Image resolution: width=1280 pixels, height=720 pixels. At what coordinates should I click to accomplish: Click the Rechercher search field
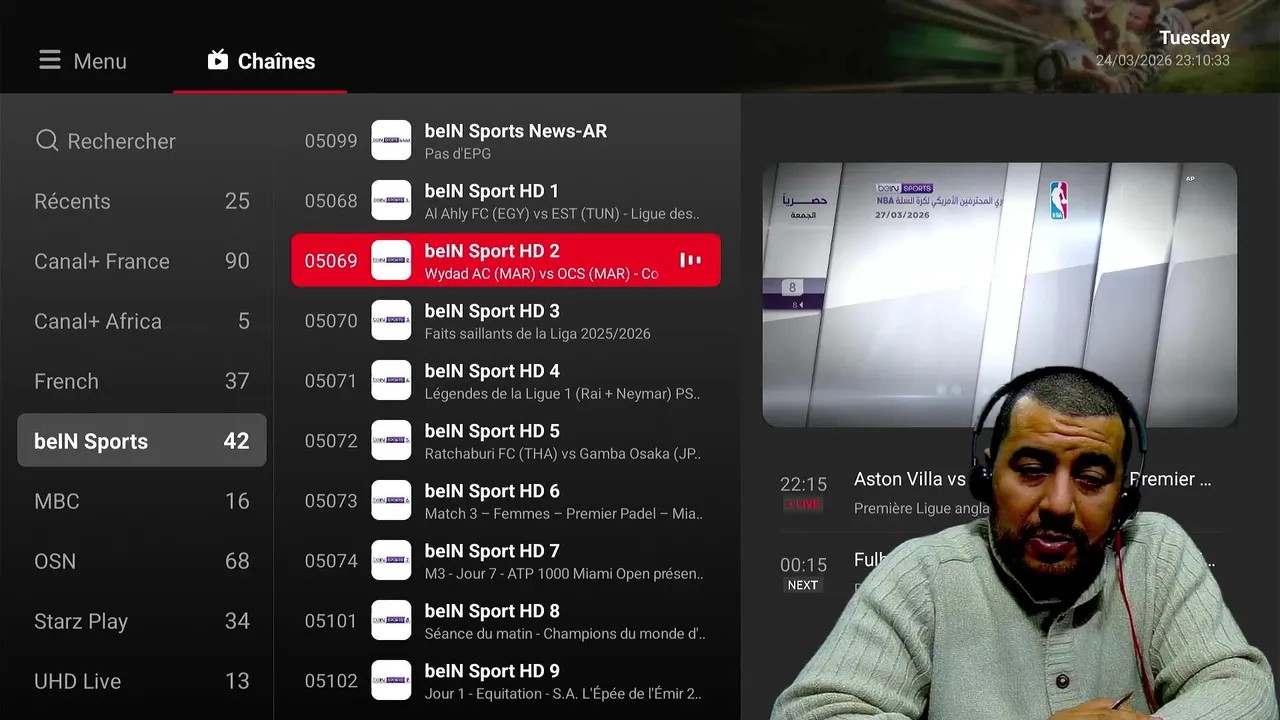(x=142, y=141)
